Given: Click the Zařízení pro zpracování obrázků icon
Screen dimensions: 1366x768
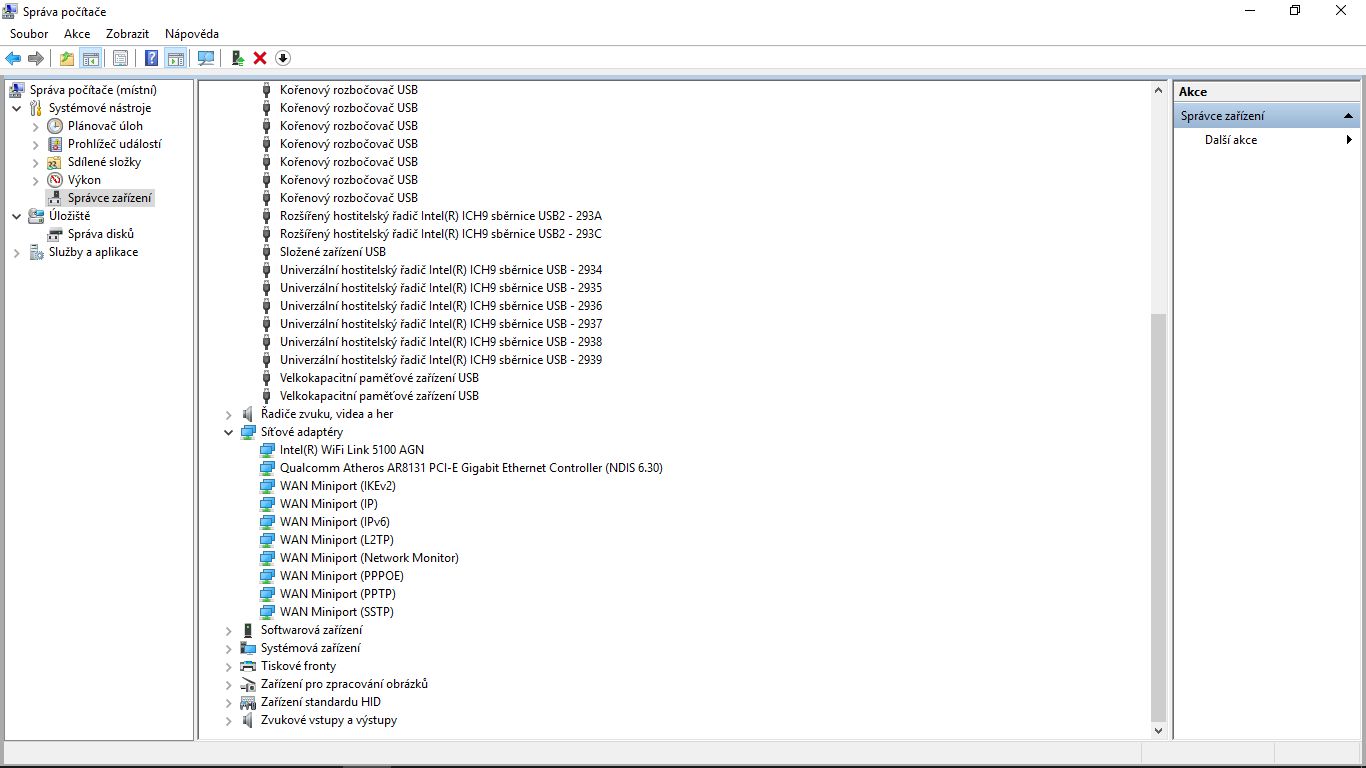Looking at the screenshot, I should coord(248,684).
